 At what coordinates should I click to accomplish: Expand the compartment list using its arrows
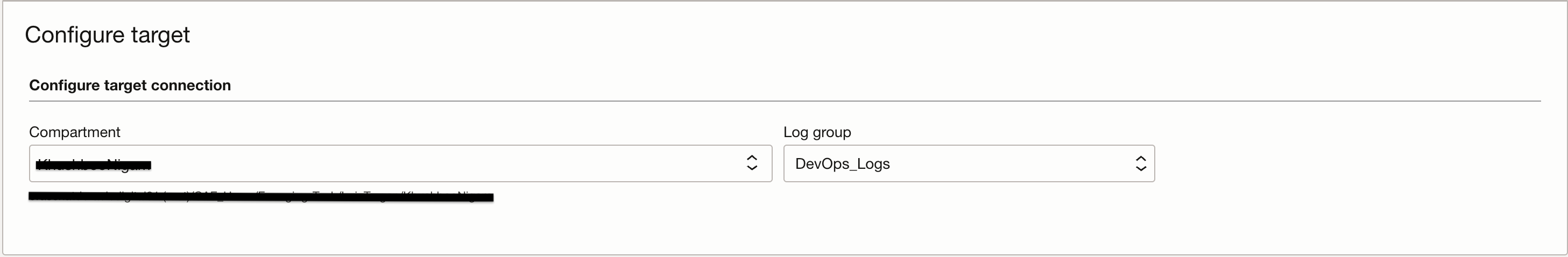tap(752, 163)
